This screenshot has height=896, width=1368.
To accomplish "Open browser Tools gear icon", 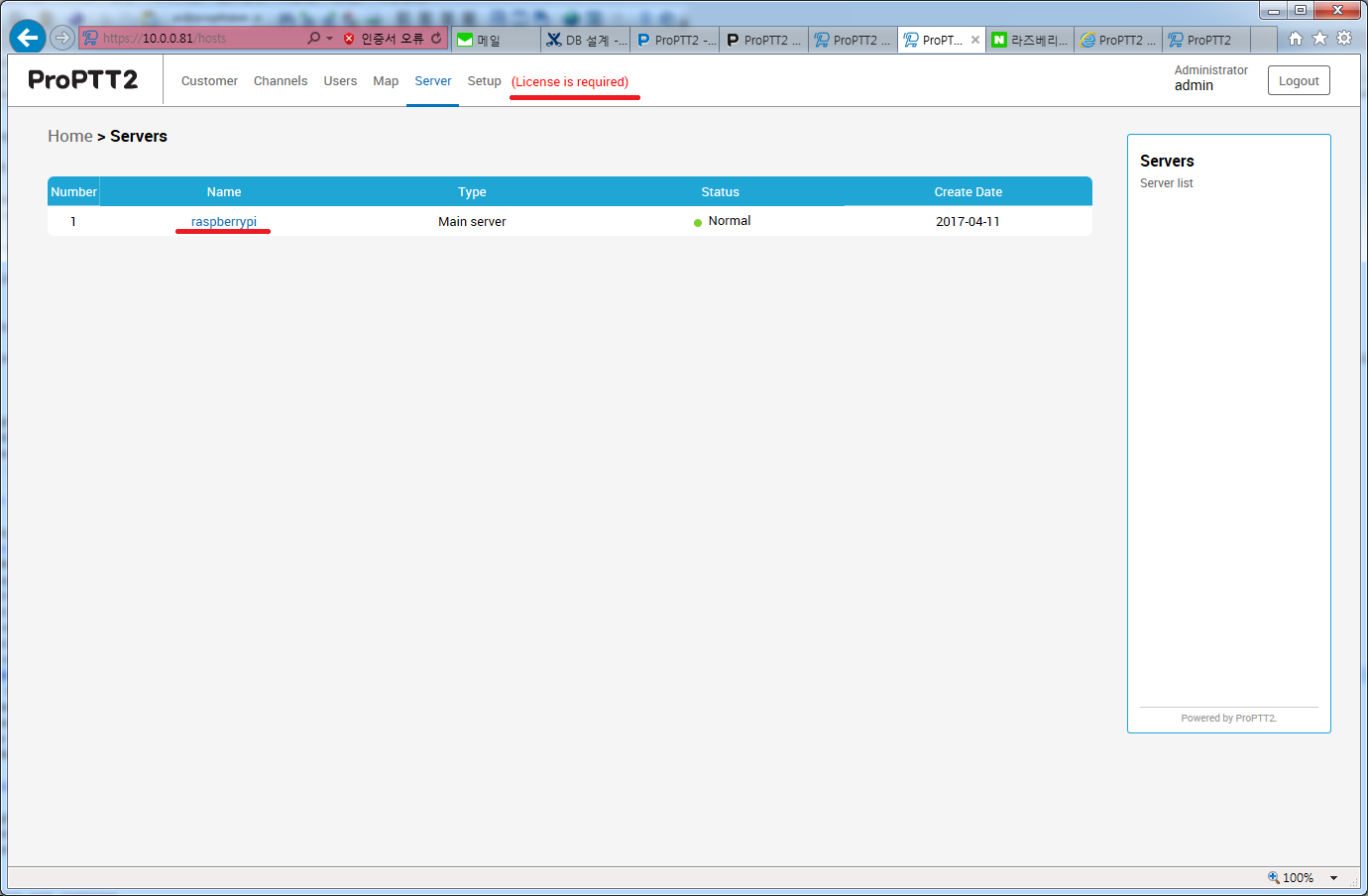I will (1344, 39).
